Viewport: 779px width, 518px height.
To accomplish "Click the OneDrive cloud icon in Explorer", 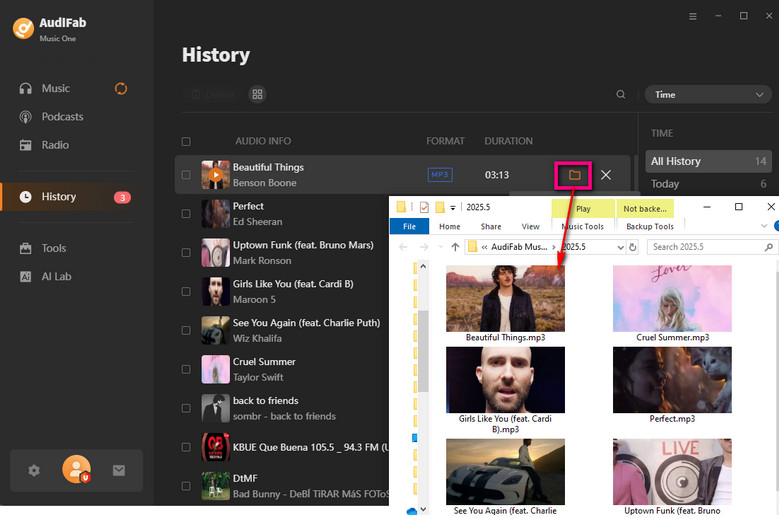I will click(411, 511).
